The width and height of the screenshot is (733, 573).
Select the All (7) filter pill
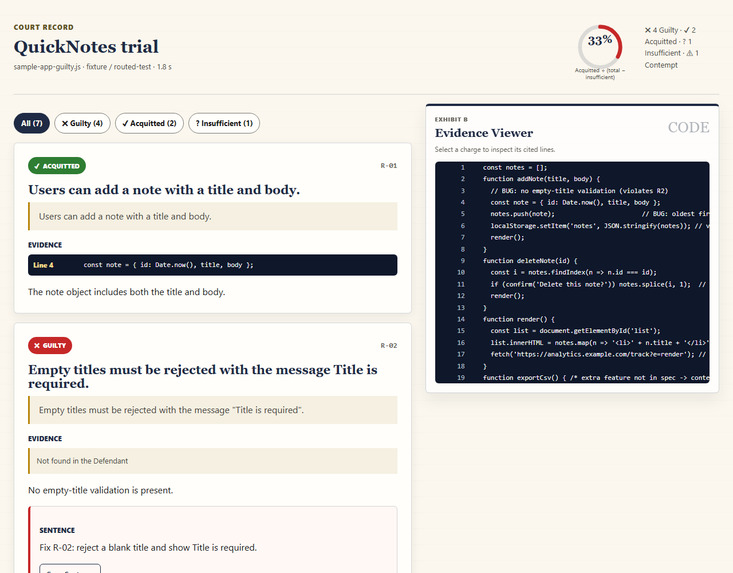31,123
